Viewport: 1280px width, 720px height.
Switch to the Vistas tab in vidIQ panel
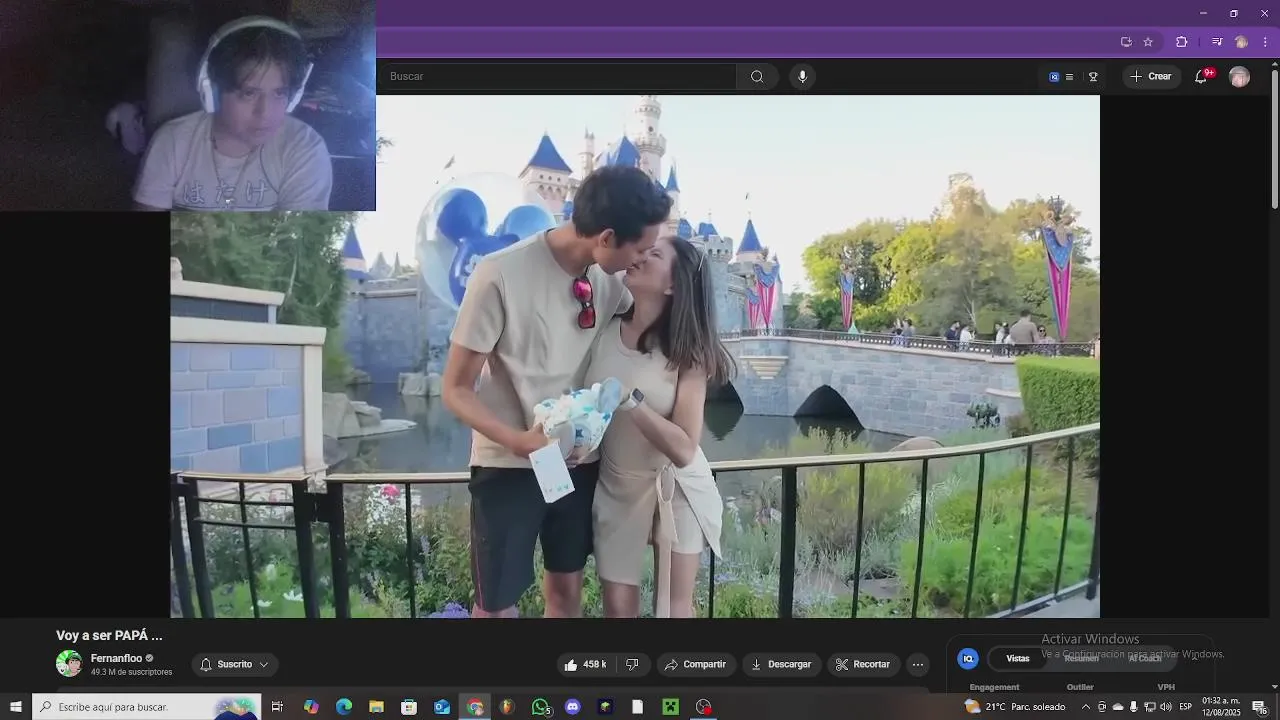pos(1018,658)
